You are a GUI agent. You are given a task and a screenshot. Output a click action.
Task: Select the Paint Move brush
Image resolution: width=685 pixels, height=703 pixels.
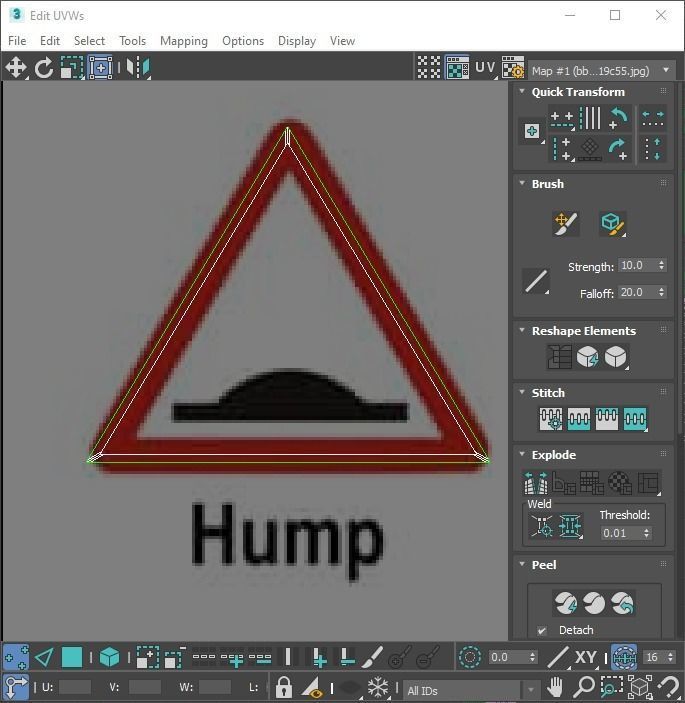click(566, 223)
